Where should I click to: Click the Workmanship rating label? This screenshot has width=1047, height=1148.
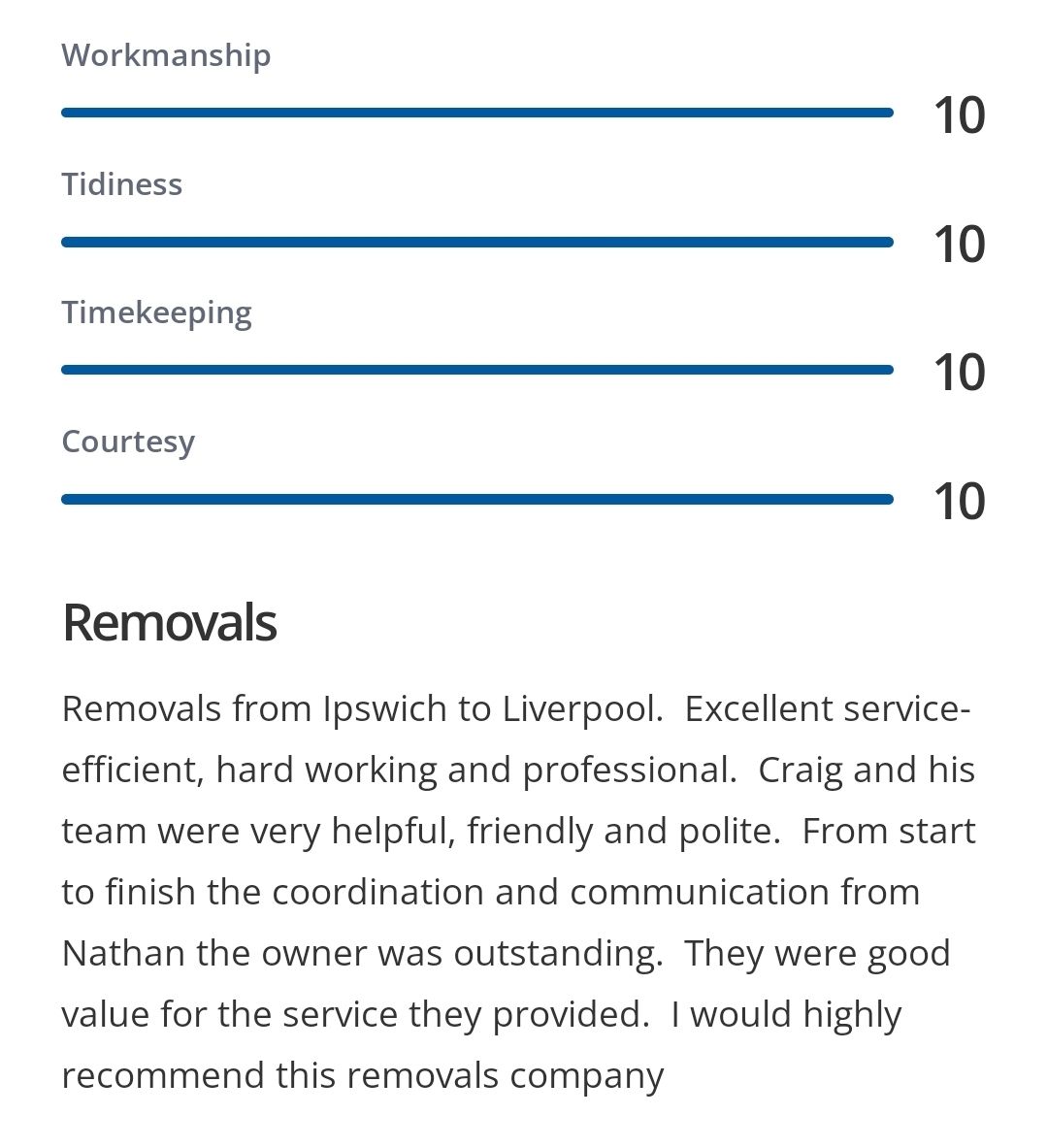[166, 55]
